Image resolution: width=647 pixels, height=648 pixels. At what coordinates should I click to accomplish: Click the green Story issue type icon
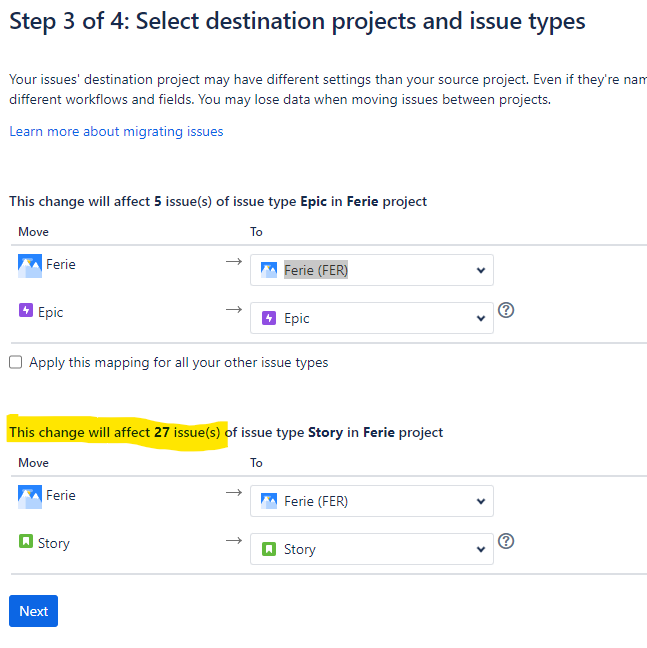click(26, 542)
